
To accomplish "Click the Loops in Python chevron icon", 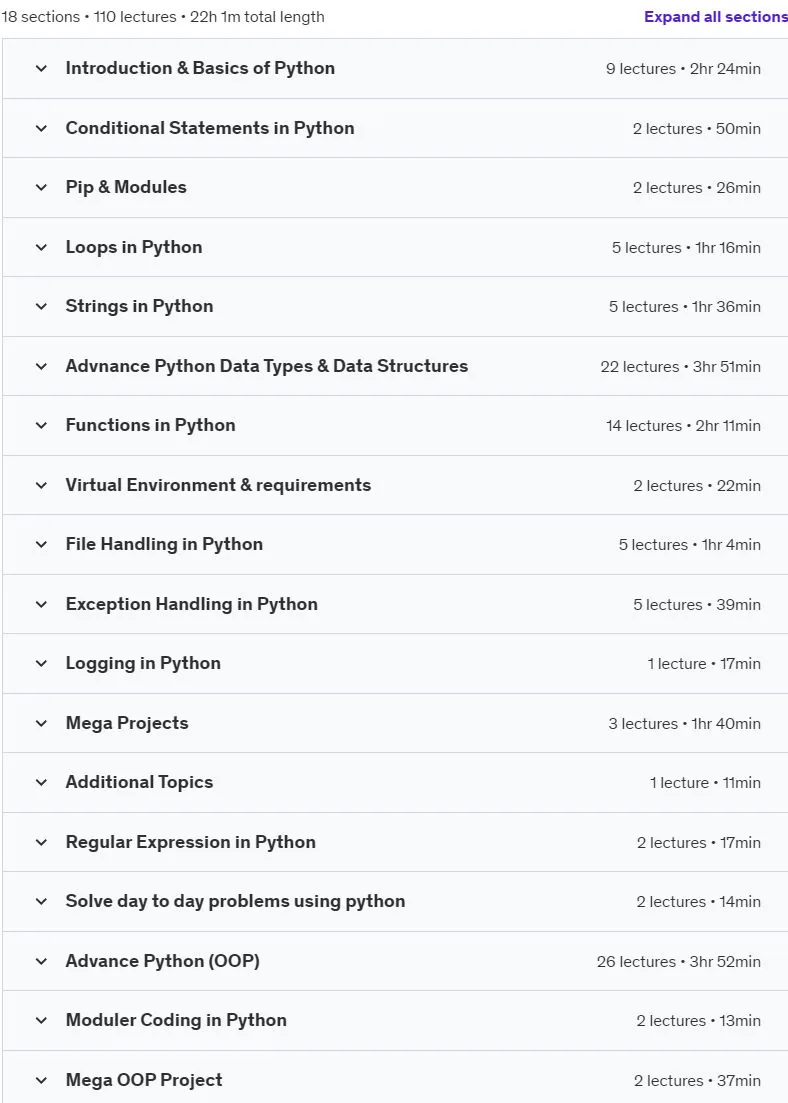I will tap(42, 248).
